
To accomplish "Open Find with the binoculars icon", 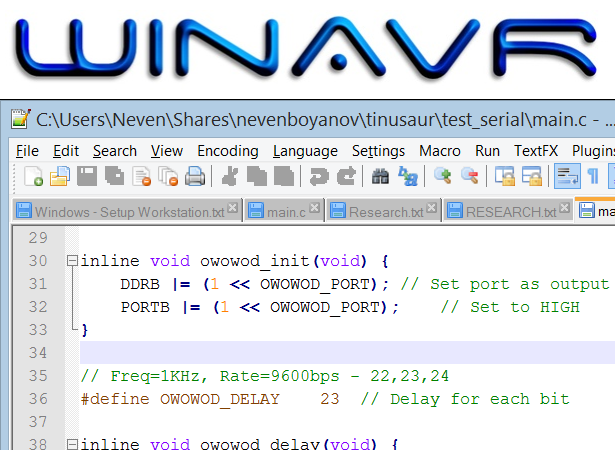I will coord(380,176).
